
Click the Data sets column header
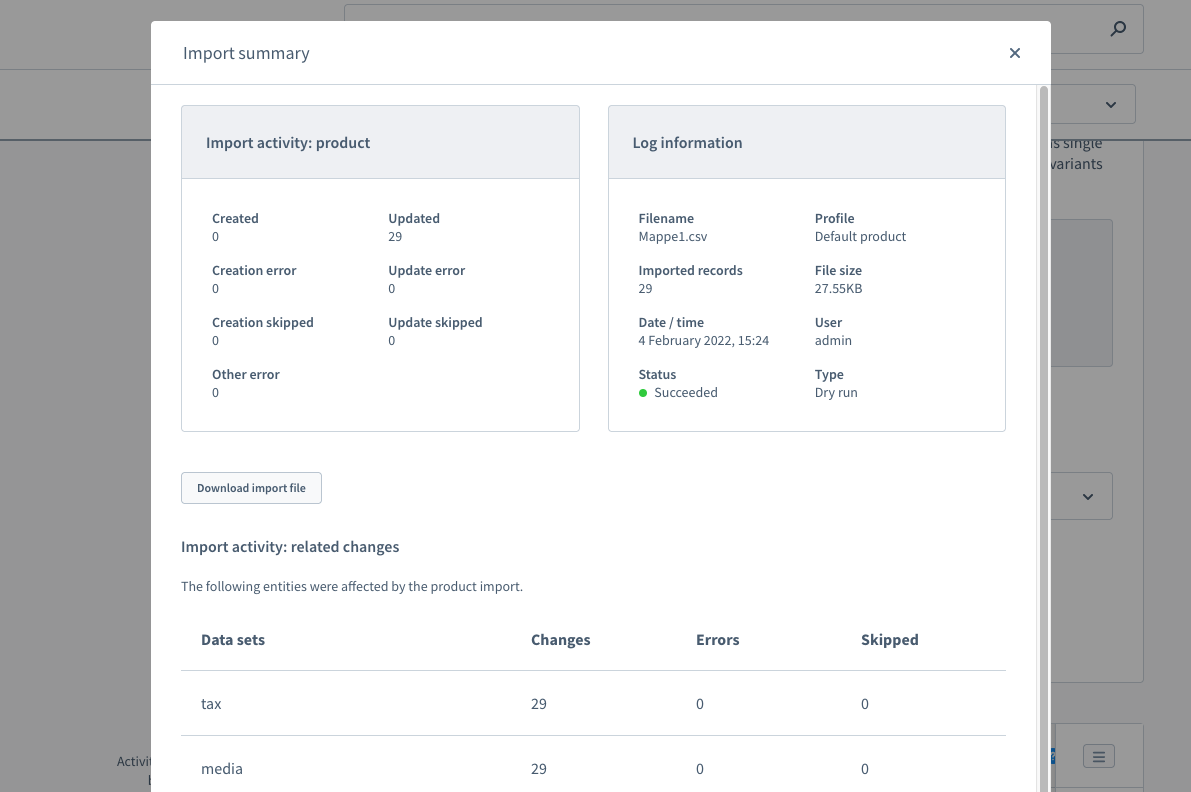[233, 640]
